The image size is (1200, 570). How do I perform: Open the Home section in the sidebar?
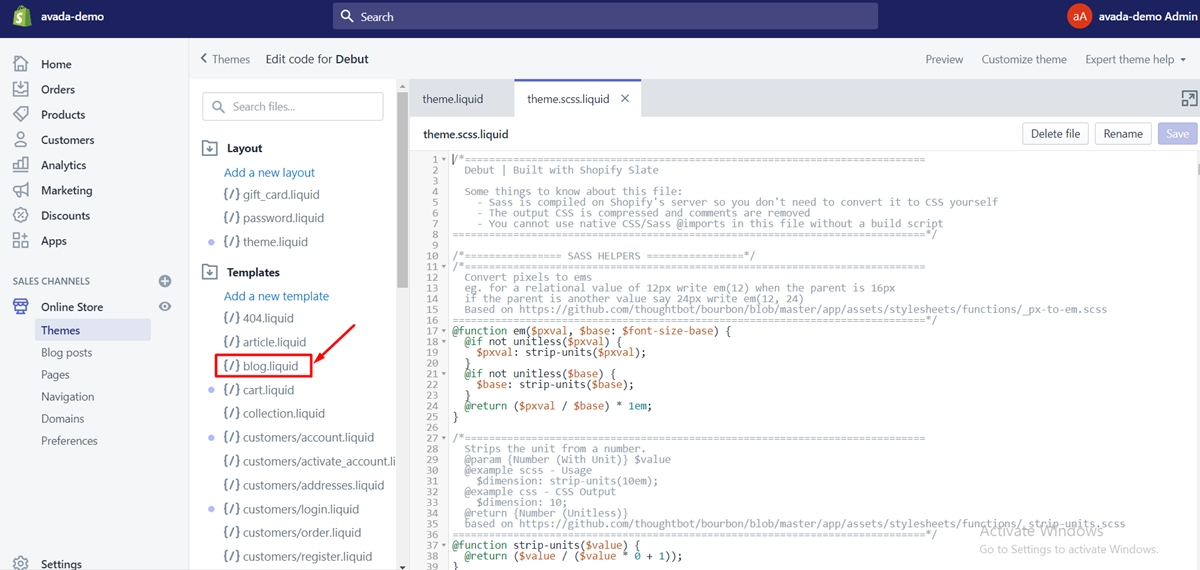56,64
